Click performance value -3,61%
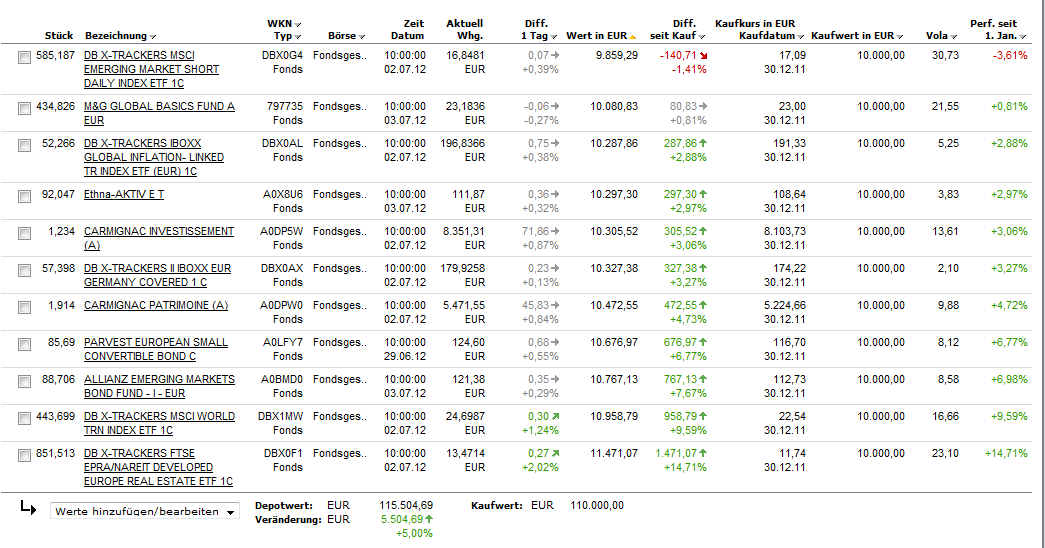Screen dimensions: 1045x548 pyautogui.click(x=1010, y=55)
